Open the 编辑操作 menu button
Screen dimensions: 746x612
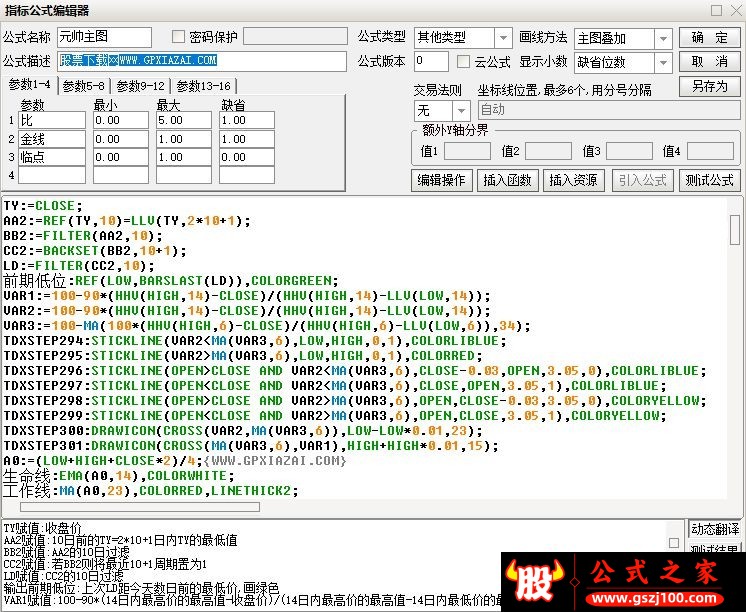tap(441, 180)
